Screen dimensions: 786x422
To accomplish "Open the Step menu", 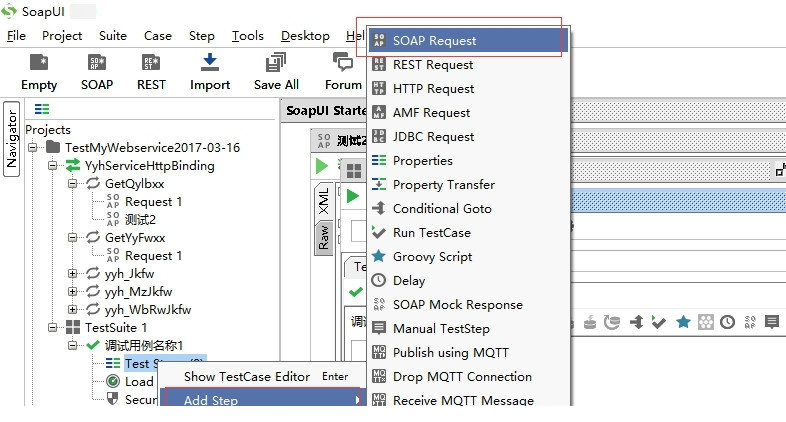I will point(202,36).
